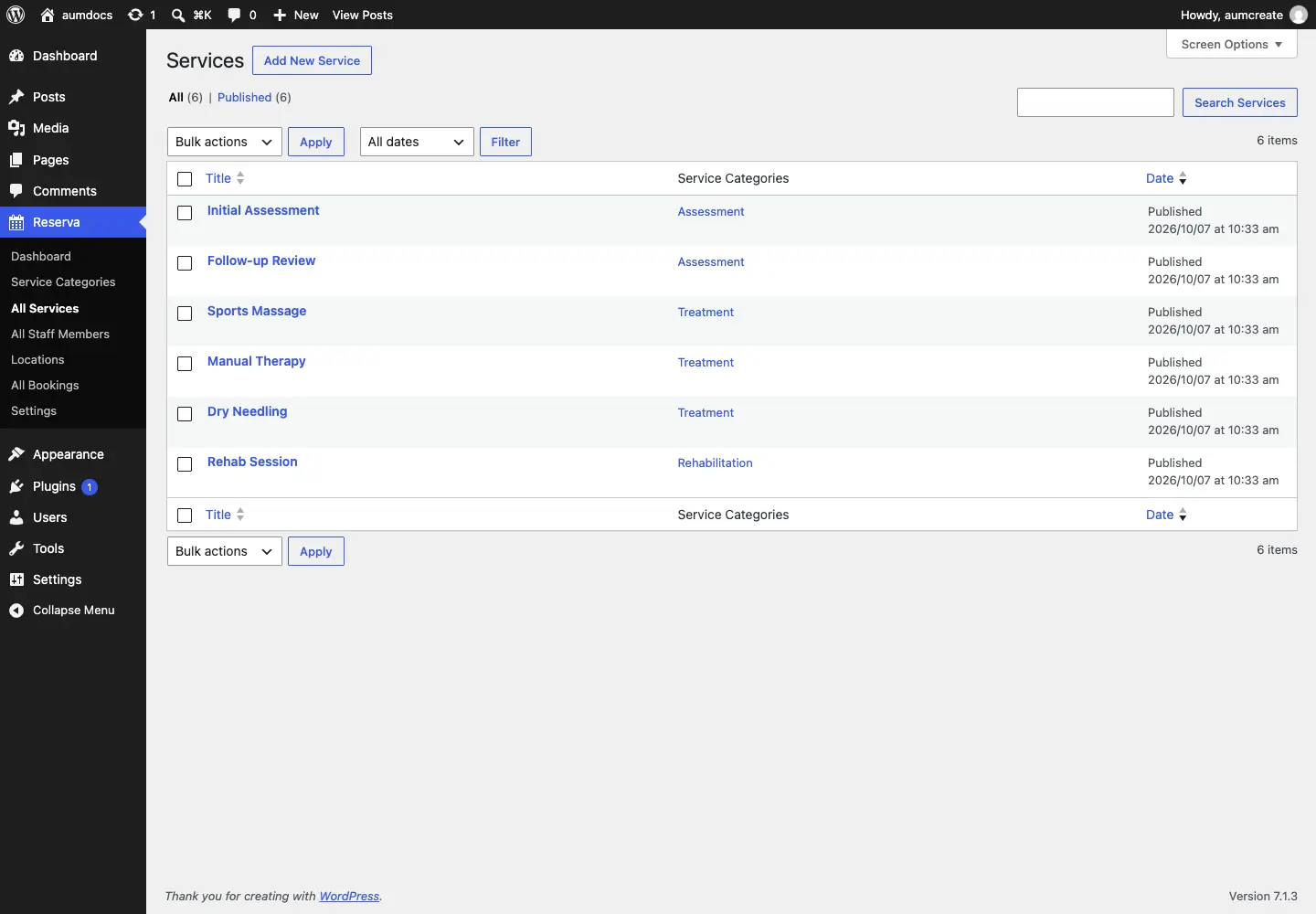The image size is (1316, 914).
Task: Check the Rehab Session row checkbox
Action: point(185,464)
